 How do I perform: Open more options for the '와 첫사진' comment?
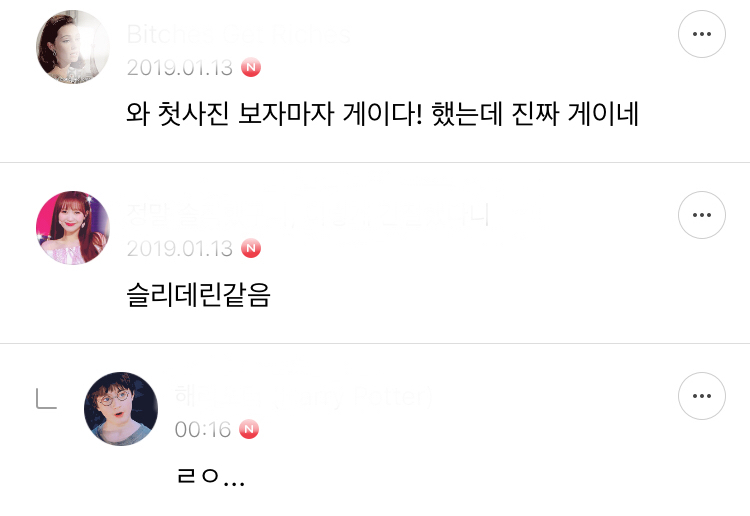(x=701, y=35)
